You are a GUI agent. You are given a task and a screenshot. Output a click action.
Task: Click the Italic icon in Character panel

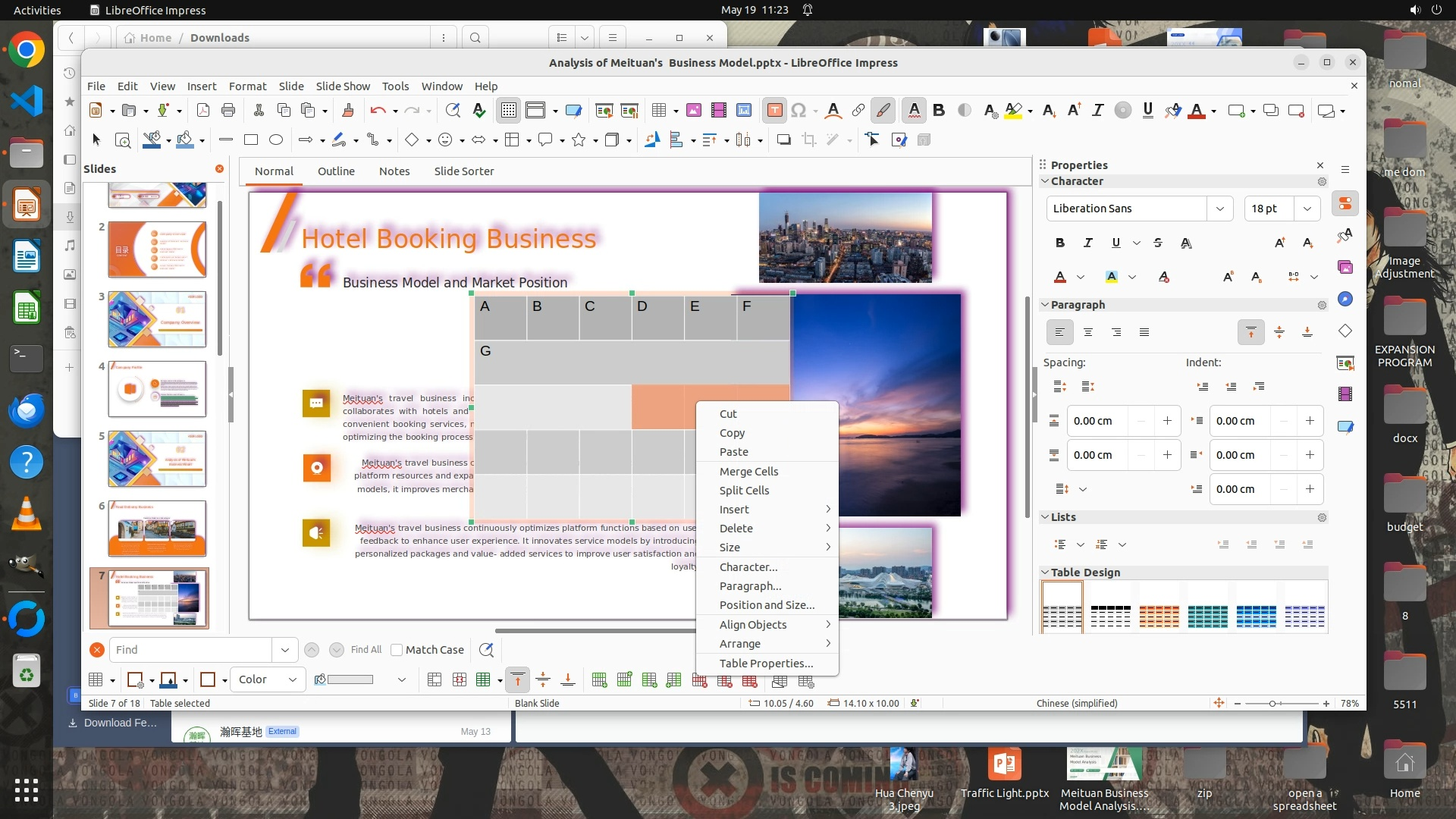tap(1088, 243)
